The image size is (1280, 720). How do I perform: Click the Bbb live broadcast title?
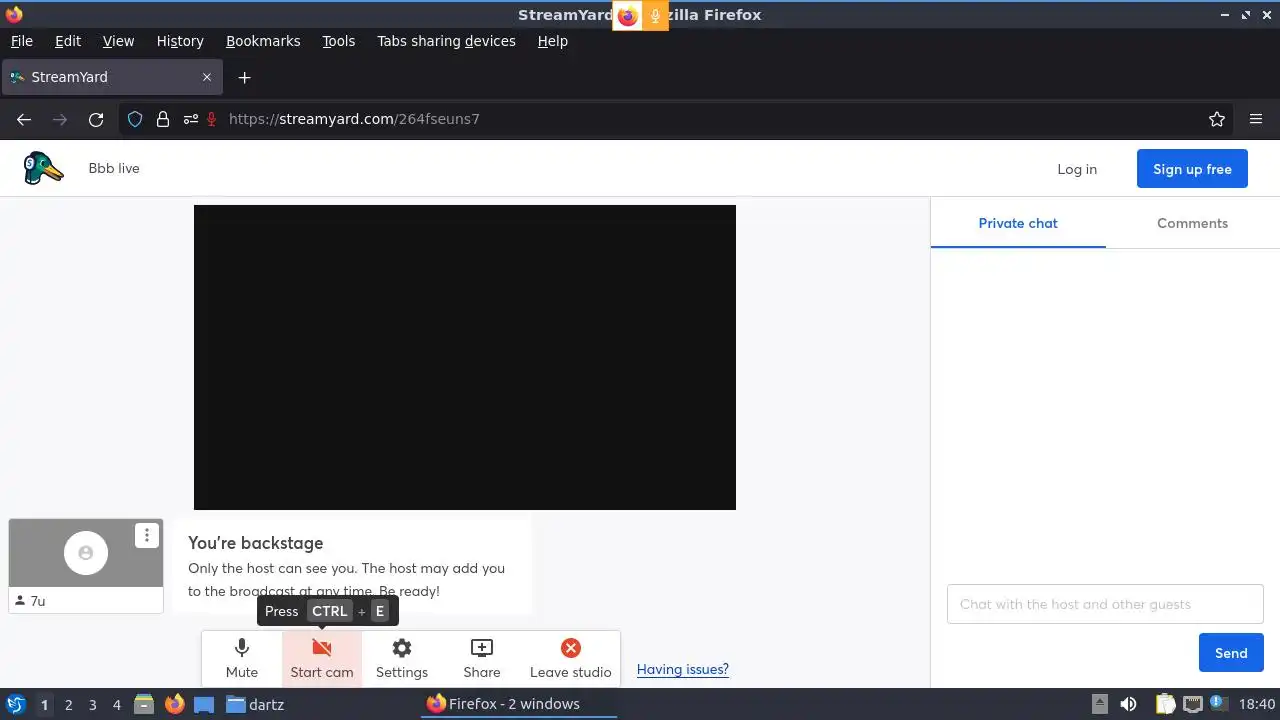pos(114,168)
